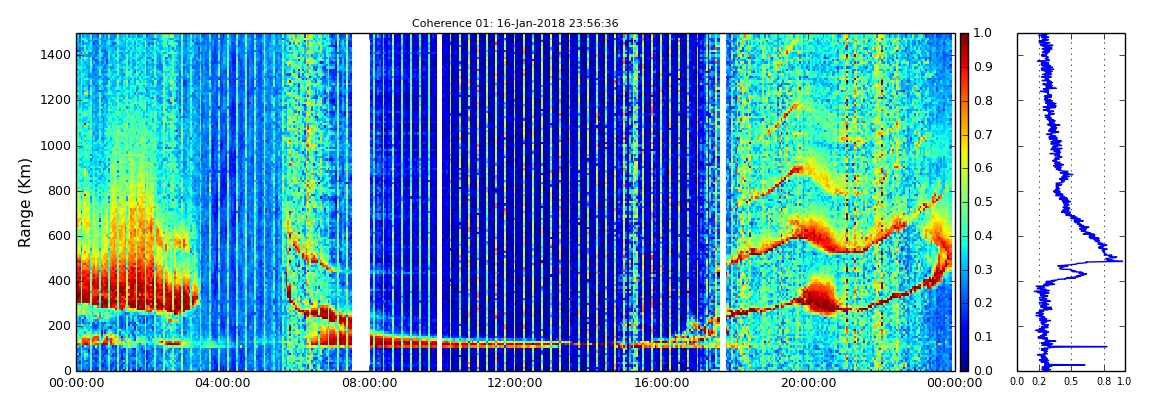This screenshot has height=407, width=1150.
Task: Click the 200 tick label on the range axis
Action: click(x=60, y=326)
